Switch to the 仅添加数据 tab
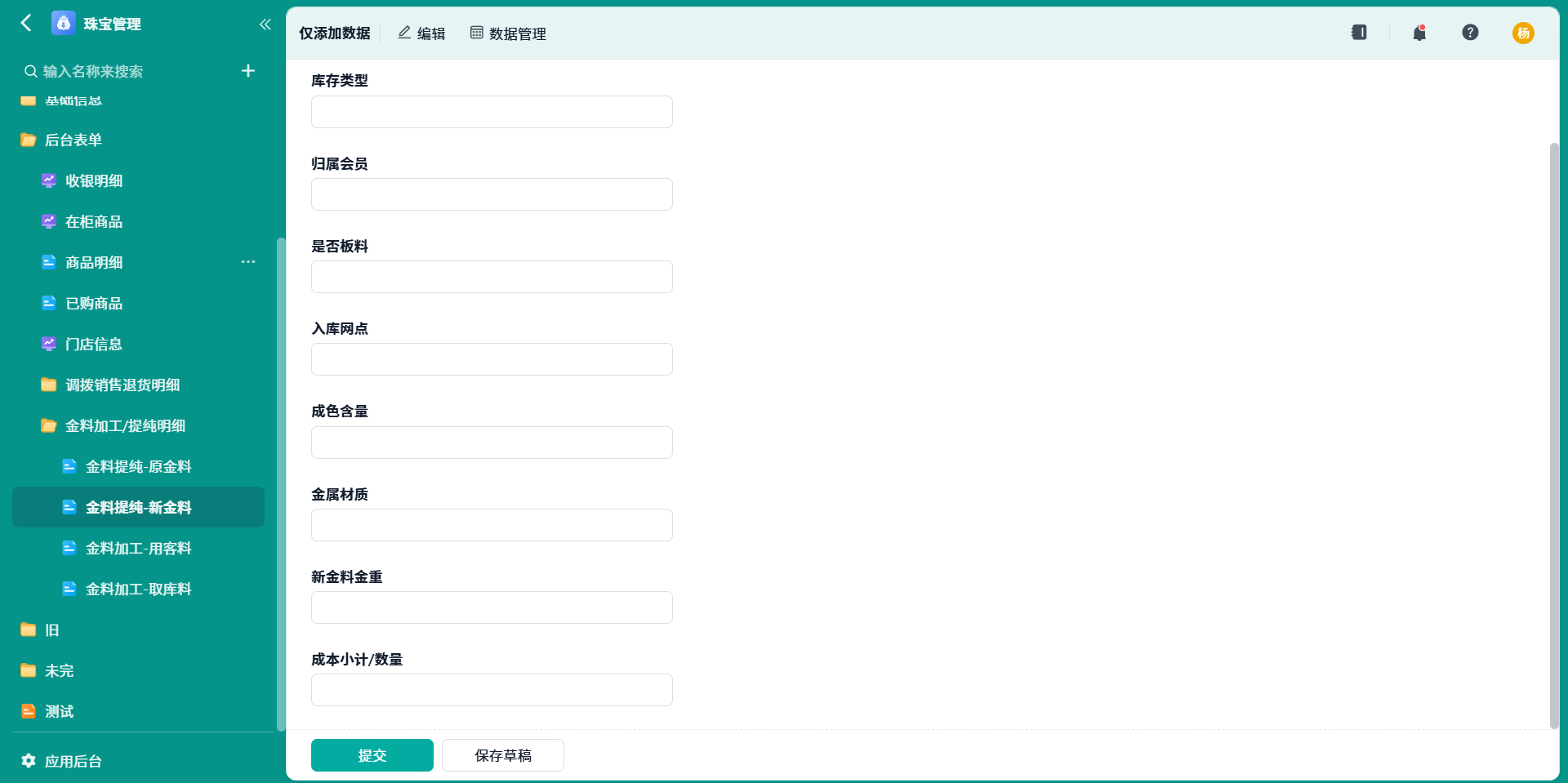Viewport: 1568px width, 783px height. (x=335, y=33)
